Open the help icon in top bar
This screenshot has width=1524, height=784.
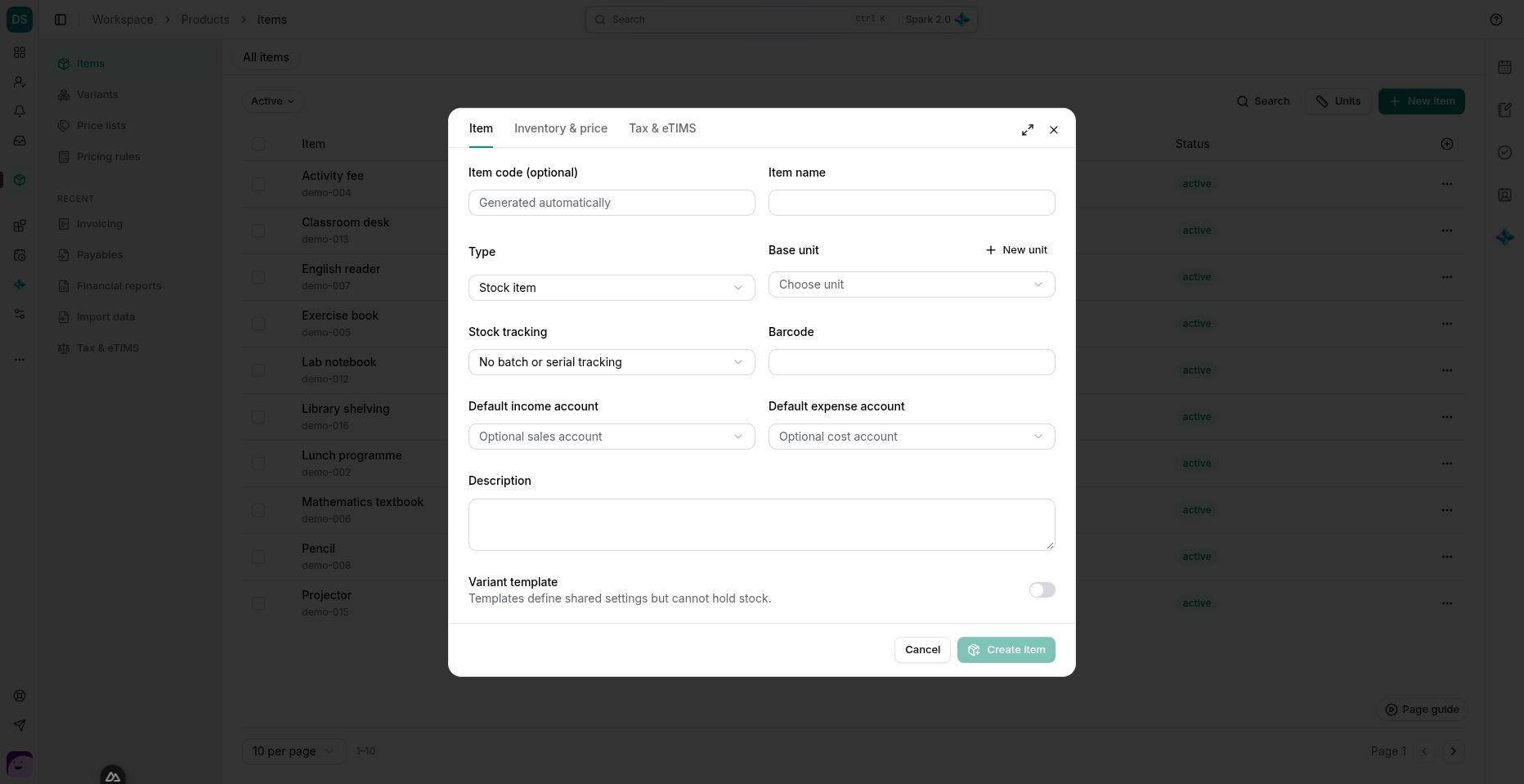(x=1496, y=20)
